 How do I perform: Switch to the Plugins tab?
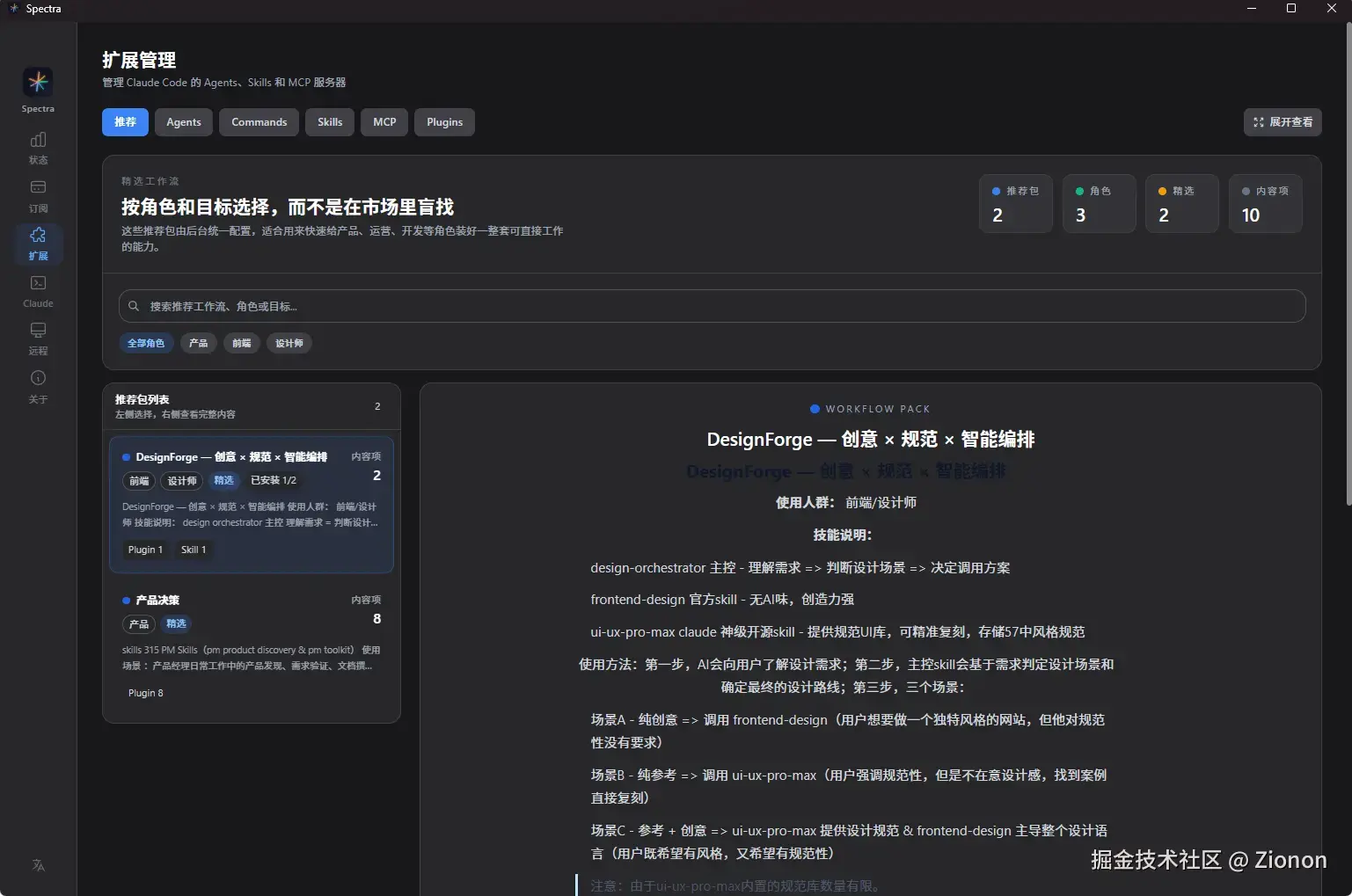pyautogui.click(x=444, y=122)
